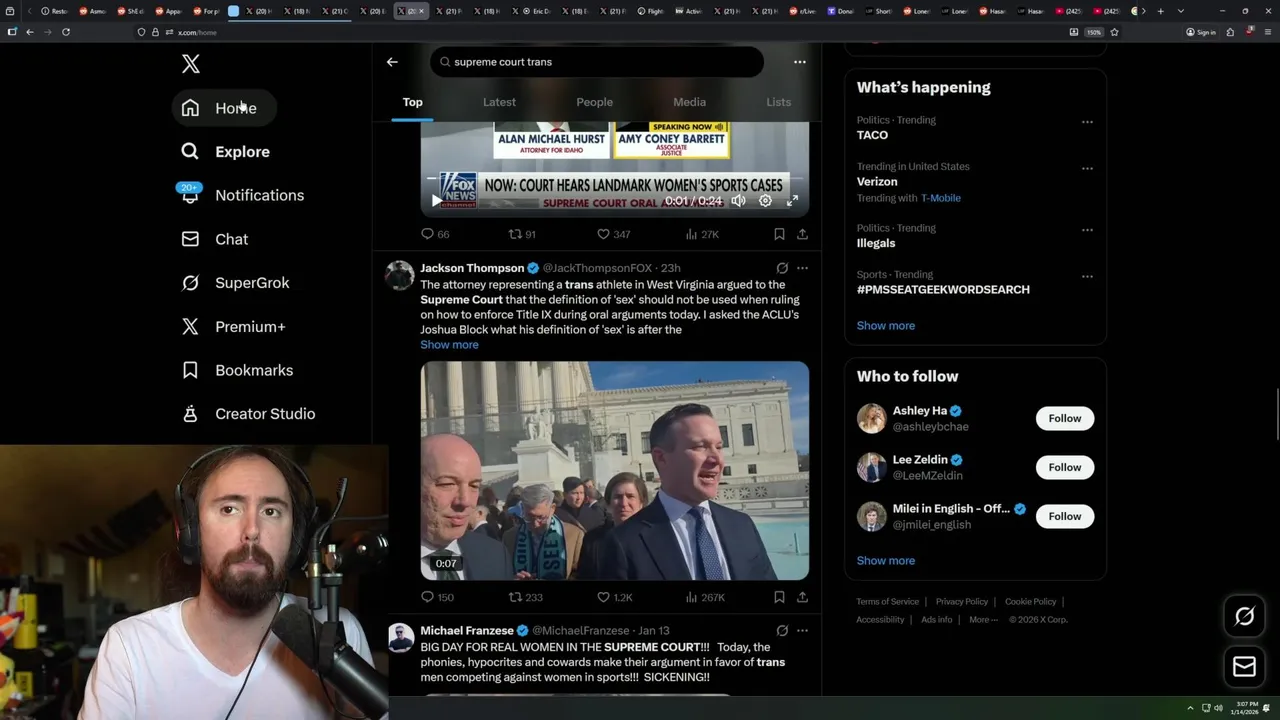
Task: Follow Milei in English
Action: point(1065,516)
